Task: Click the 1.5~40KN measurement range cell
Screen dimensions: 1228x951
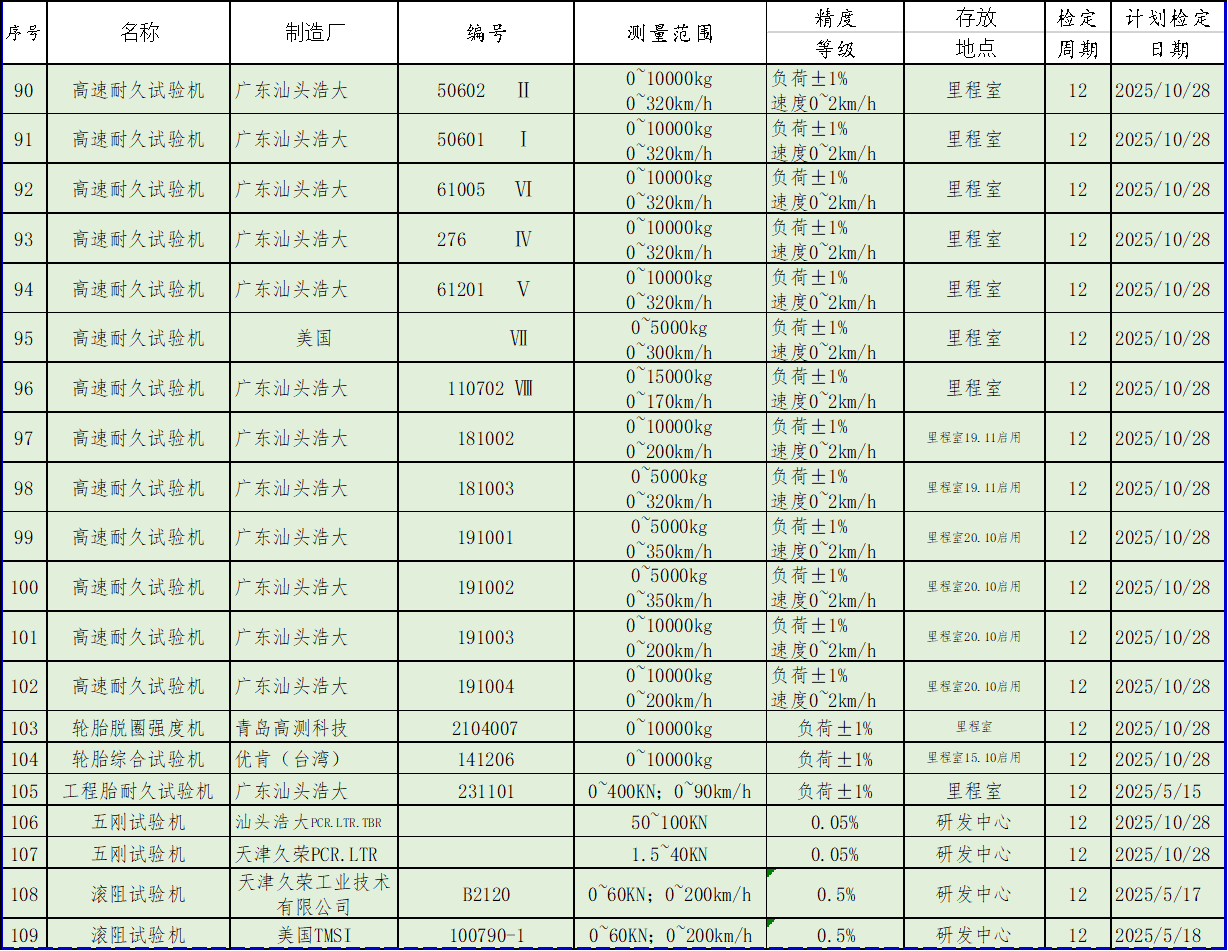Action: (669, 854)
